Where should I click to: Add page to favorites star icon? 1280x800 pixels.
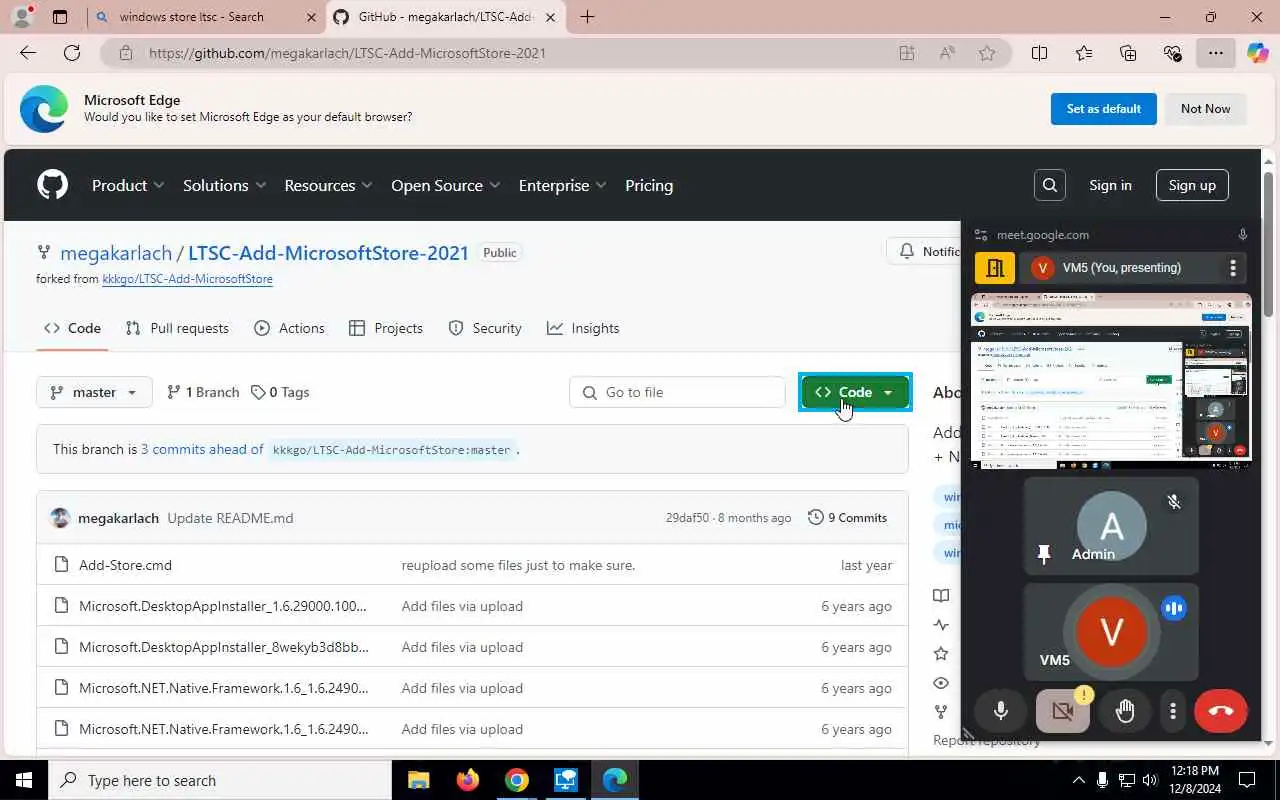987,53
